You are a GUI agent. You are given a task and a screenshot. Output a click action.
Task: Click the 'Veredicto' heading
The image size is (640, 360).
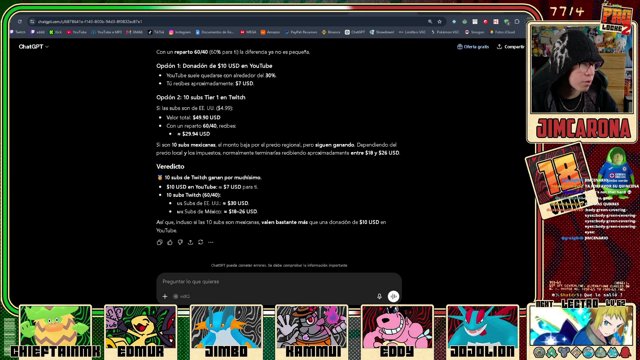click(170, 167)
